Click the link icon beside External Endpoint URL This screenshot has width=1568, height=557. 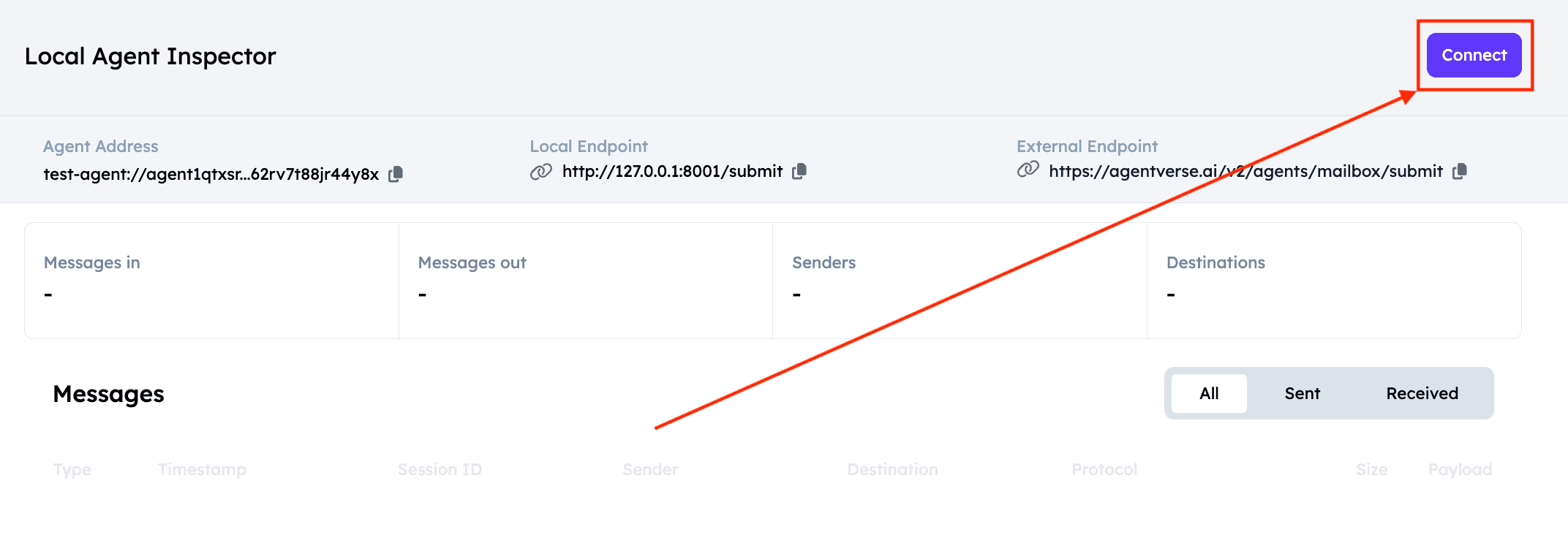pyautogui.click(x=1028, y=170)
